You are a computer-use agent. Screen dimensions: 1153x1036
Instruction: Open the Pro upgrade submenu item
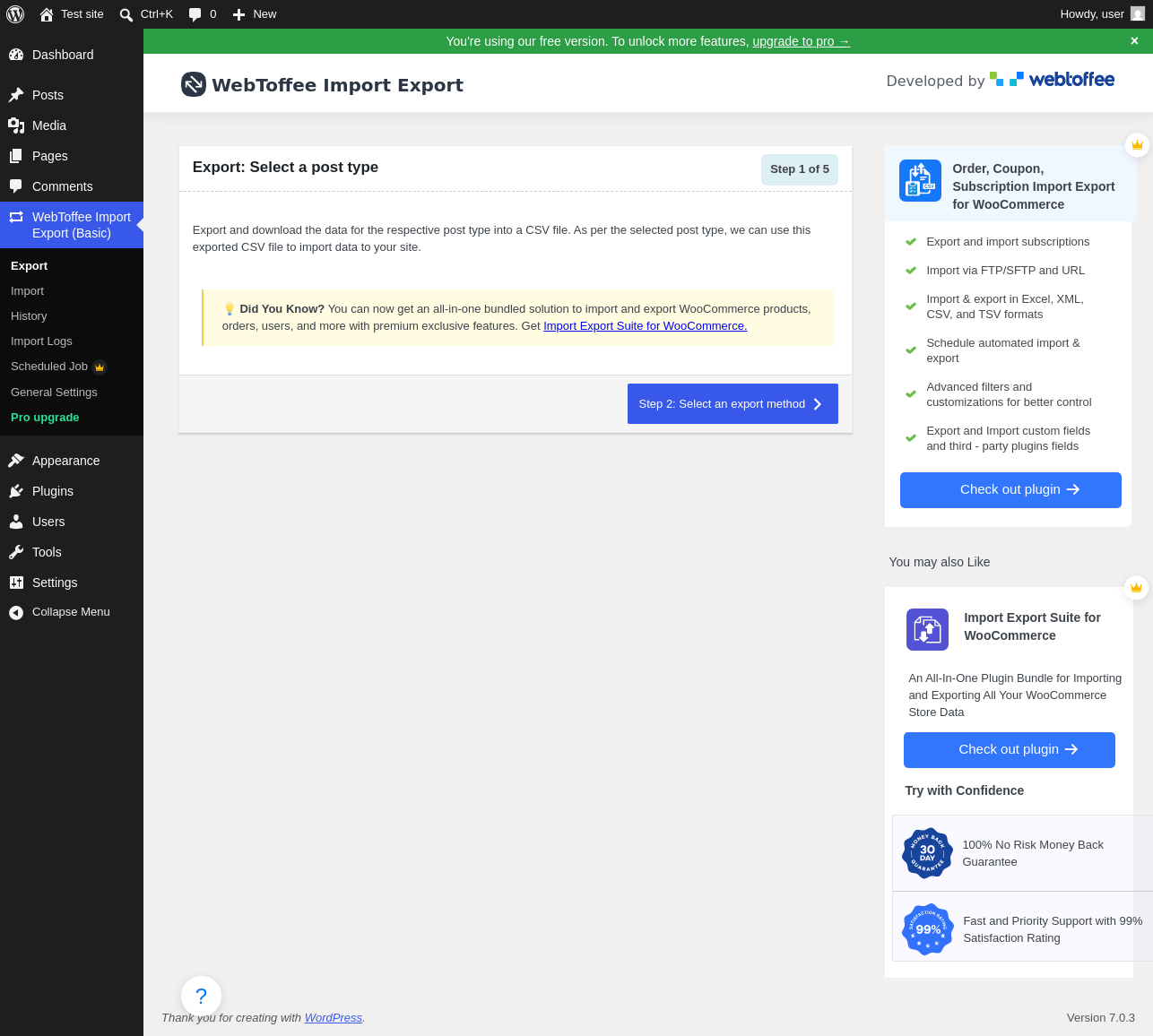tap(72, 418)
